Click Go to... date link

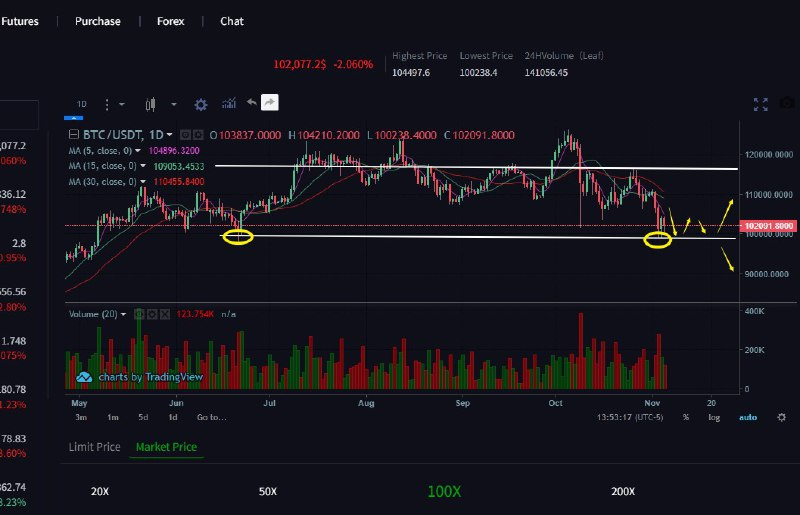(211, 417)
